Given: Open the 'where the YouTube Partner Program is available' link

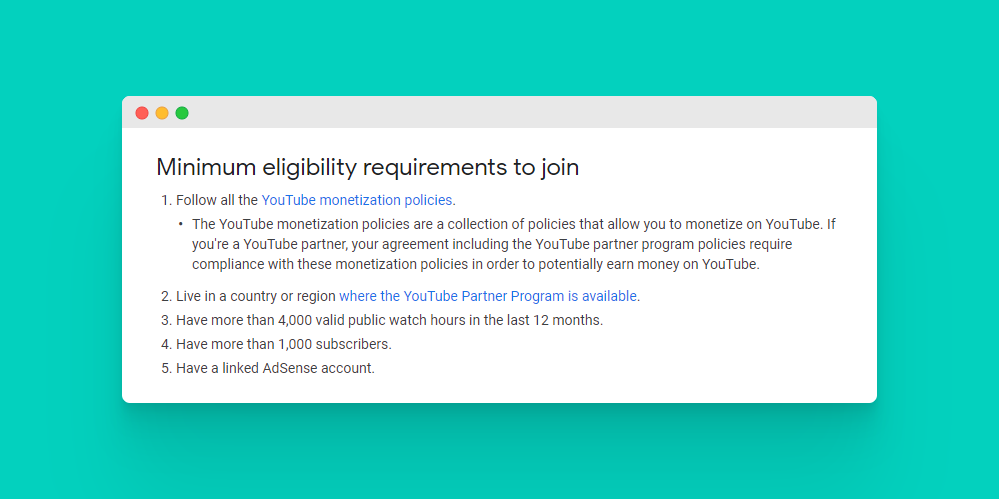Looking at the screenshot, I should pyautogui.click(x=488, y=296).
